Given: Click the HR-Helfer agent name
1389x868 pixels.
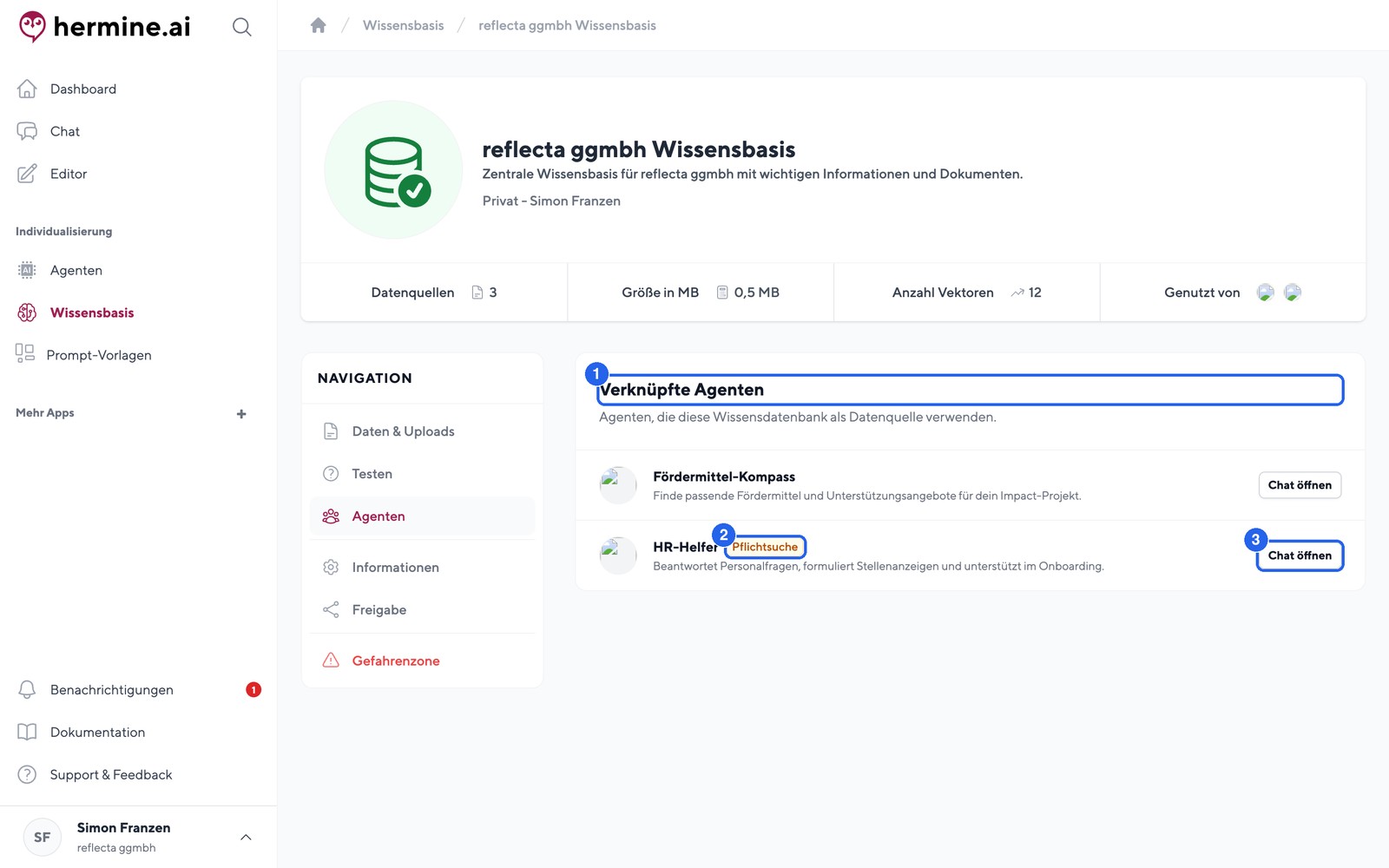Looking at the screenshot, I should (x=686, y=547).
